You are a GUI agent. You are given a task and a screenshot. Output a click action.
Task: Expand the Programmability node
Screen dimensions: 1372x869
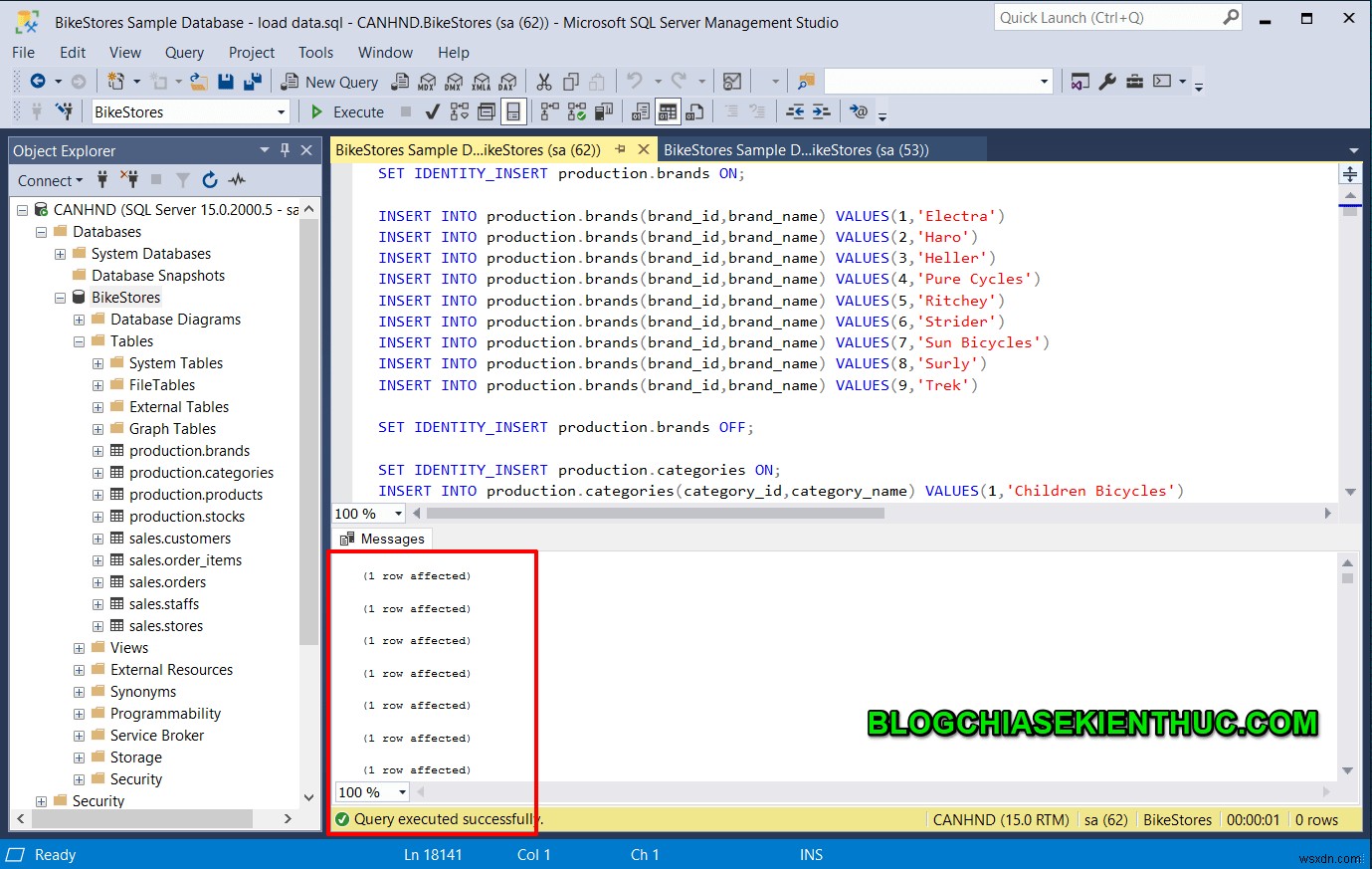79,714
